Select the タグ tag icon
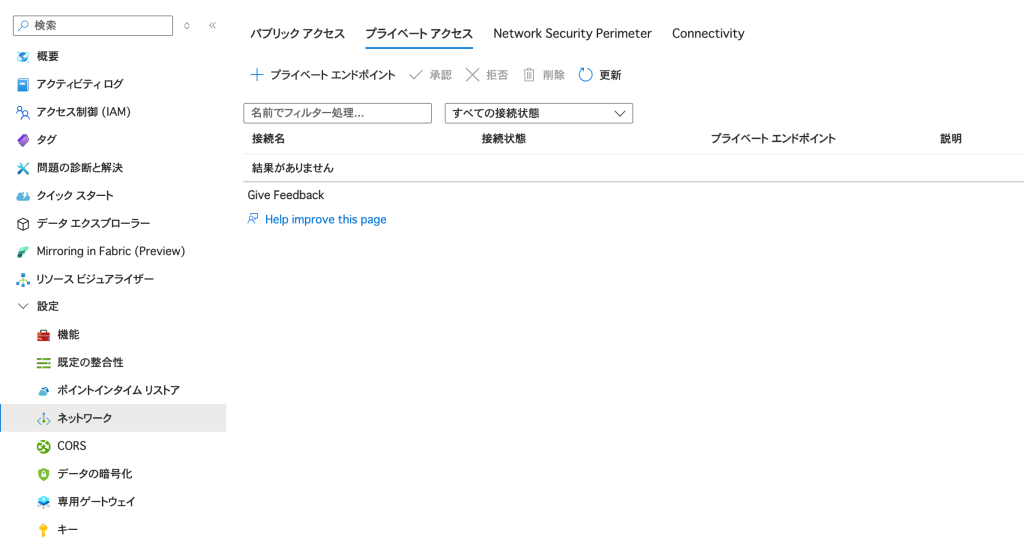 click(x=23, y=140)
